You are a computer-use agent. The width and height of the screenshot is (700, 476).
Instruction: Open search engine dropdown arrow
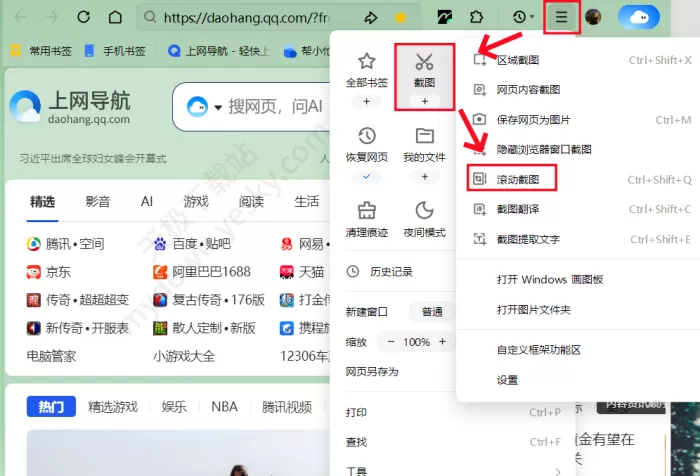(218, 107)
